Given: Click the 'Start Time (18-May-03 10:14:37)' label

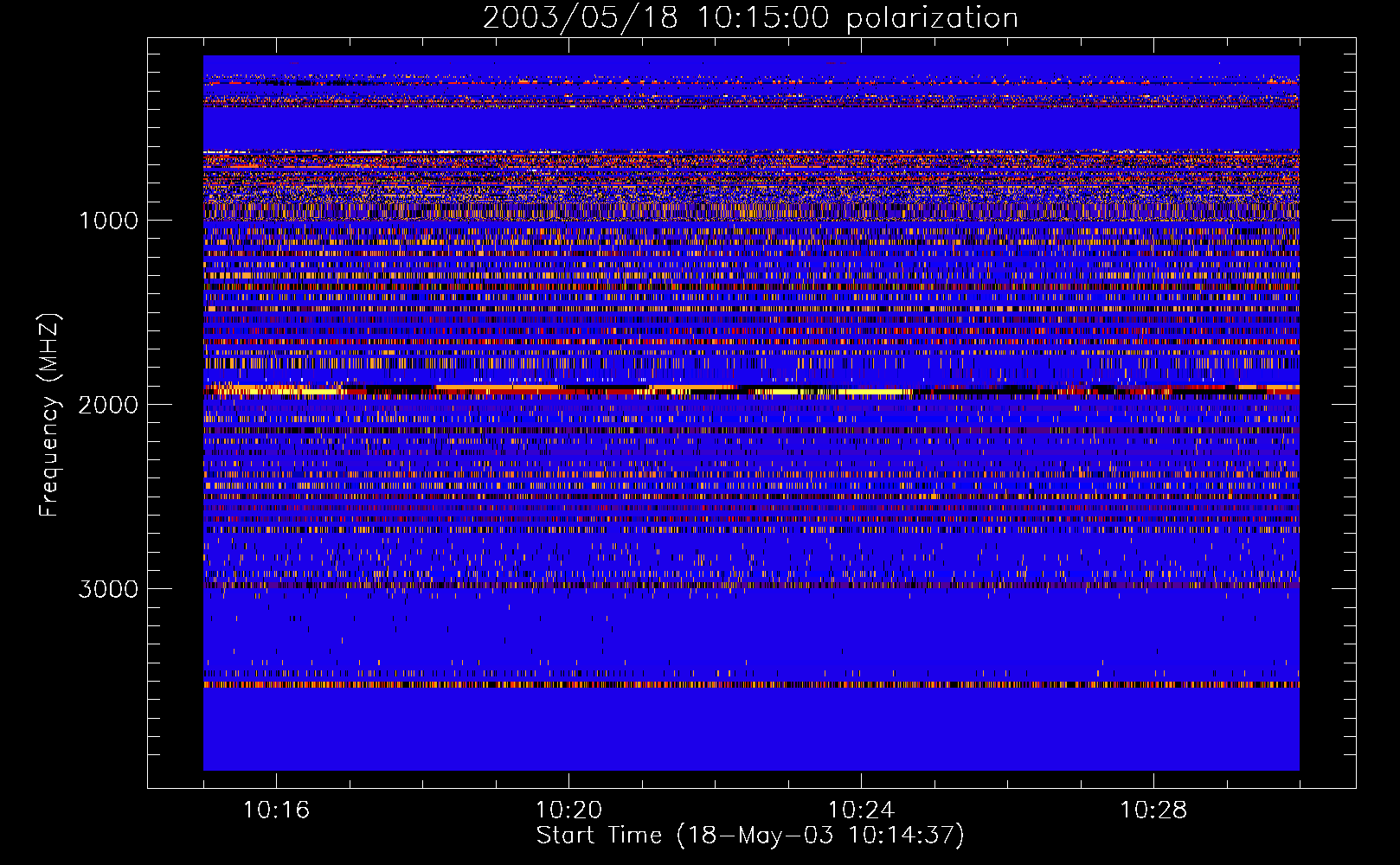Looking at the screenshot, I should point(750,836).
